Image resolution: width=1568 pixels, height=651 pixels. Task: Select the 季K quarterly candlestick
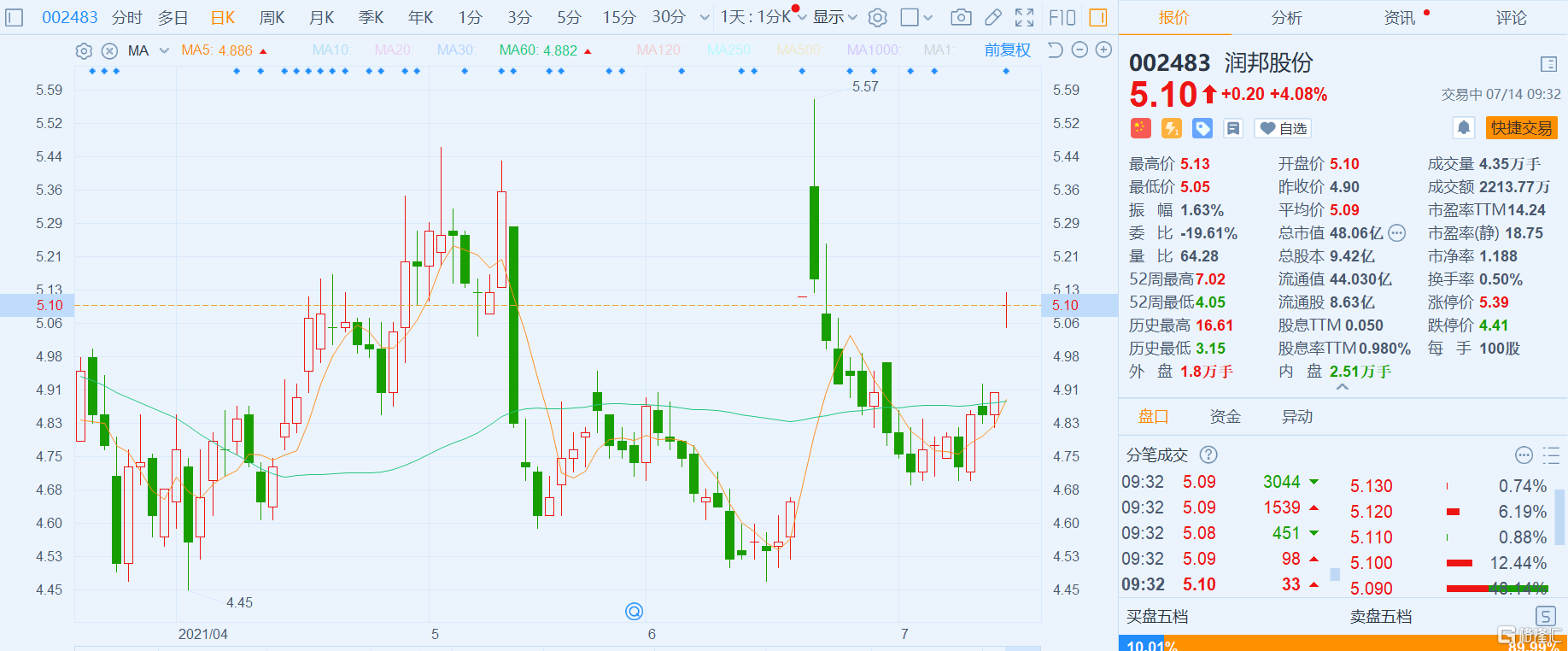click(x=371, y=17)
